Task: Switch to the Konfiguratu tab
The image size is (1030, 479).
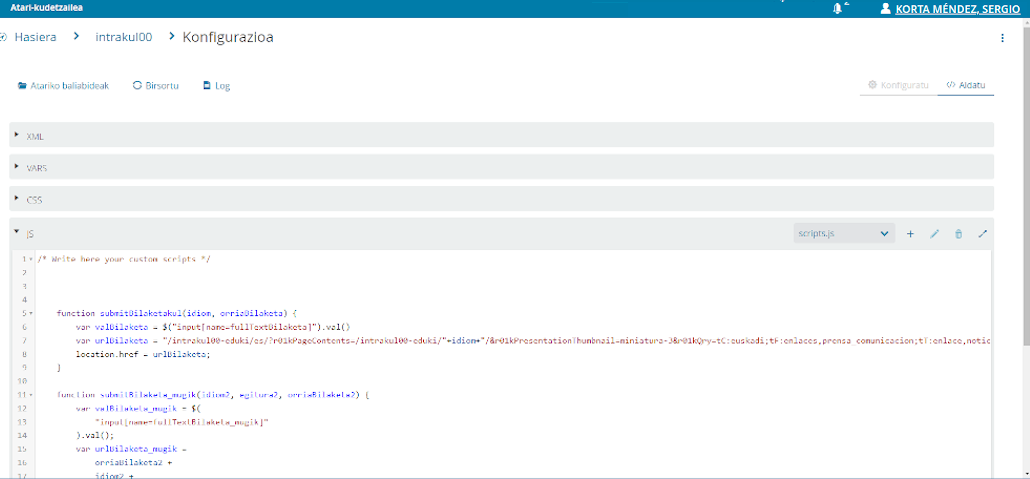Action: (898, 86)
